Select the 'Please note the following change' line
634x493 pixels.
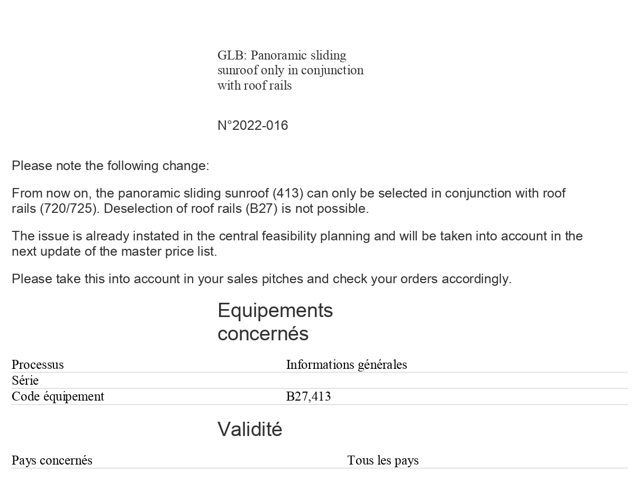pos(111,166)
